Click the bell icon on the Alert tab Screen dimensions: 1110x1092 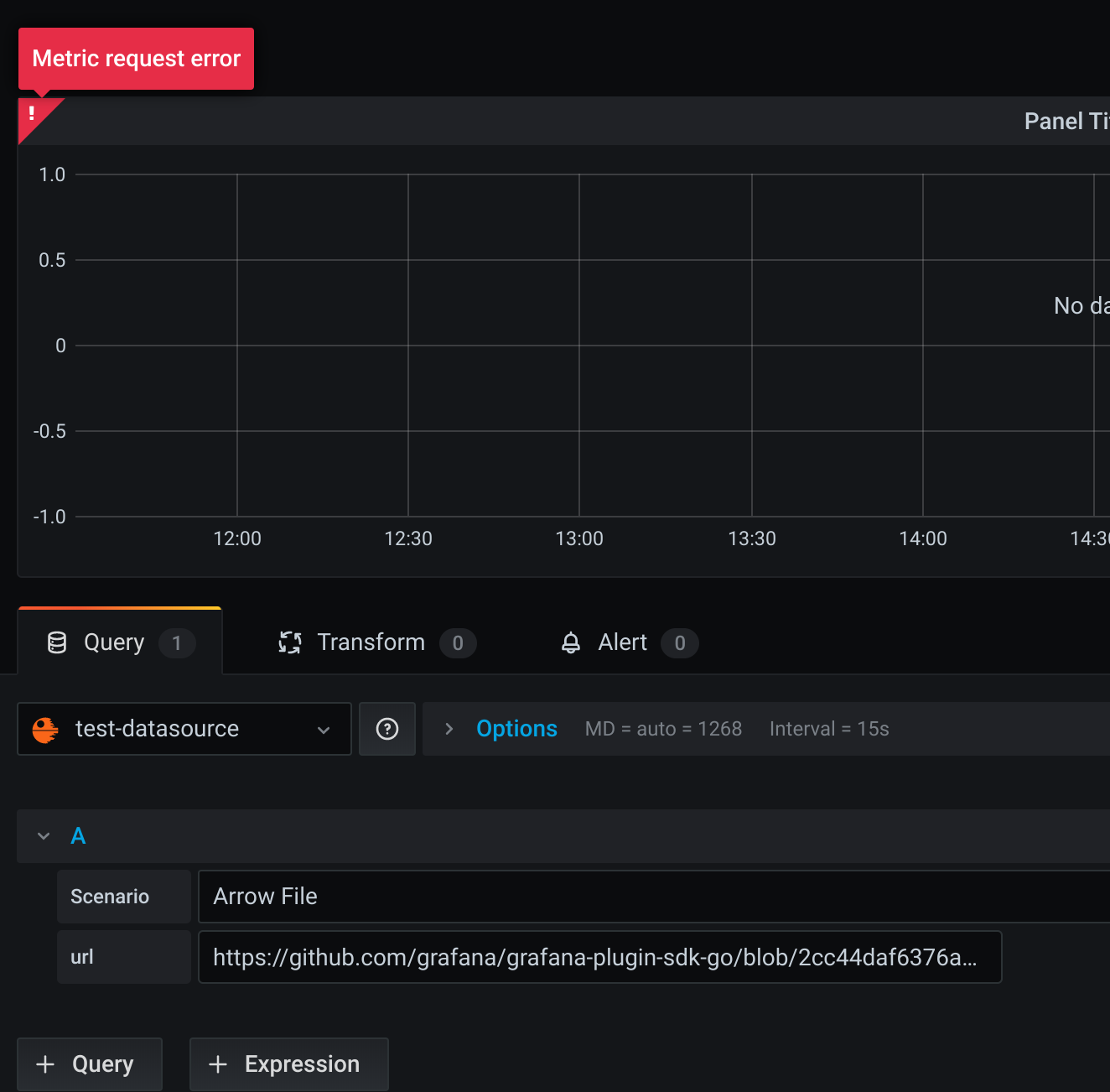[571, 642]
